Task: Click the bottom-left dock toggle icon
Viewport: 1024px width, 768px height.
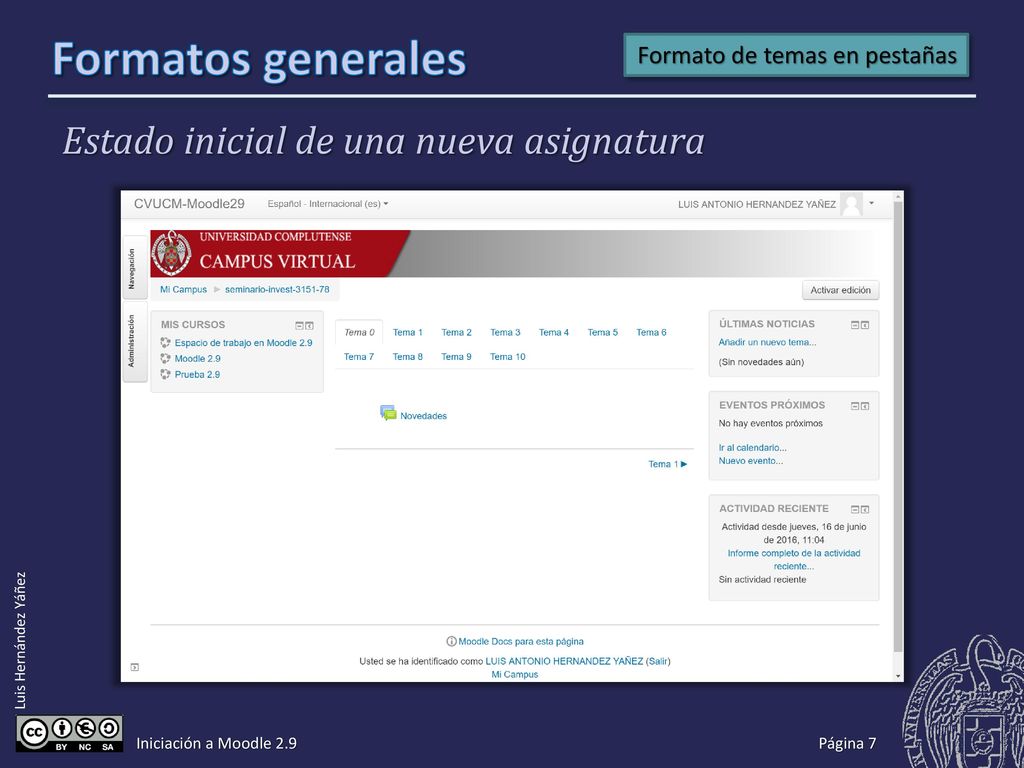Action: [135, 667]
